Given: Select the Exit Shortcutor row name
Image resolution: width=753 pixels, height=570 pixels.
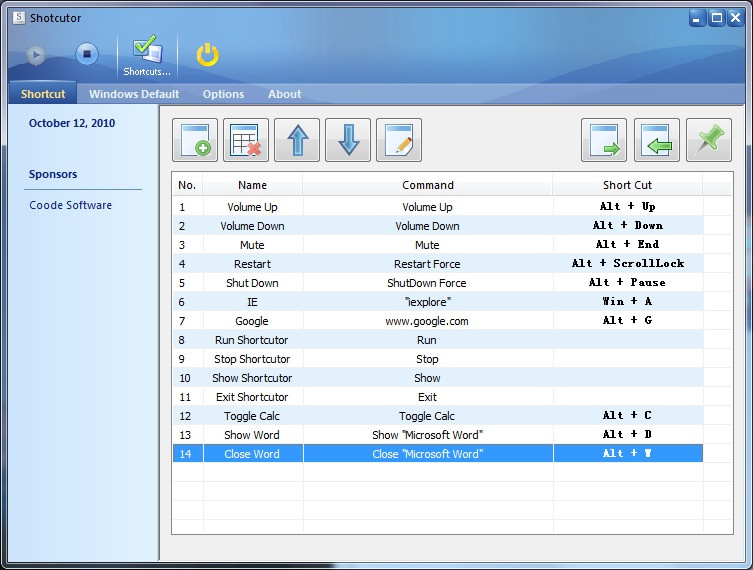Looking at the screenshot, I should tap(253, 397).
